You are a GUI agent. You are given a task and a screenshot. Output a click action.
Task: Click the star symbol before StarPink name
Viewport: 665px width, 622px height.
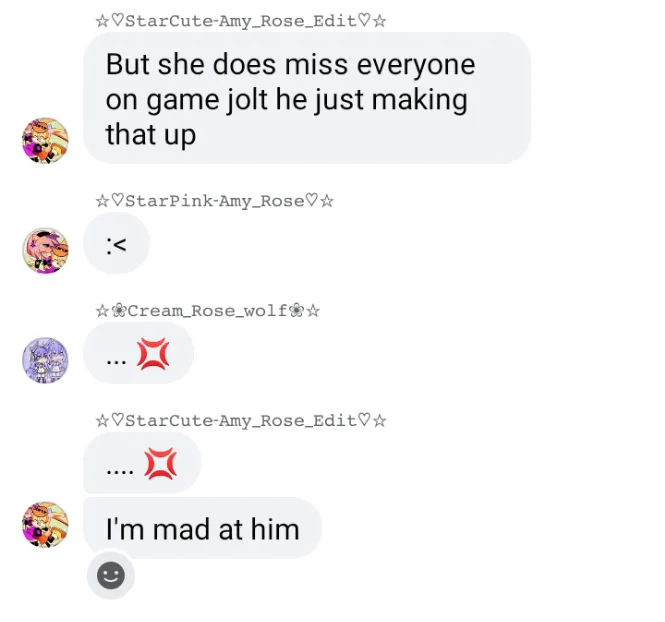(102, 201)
